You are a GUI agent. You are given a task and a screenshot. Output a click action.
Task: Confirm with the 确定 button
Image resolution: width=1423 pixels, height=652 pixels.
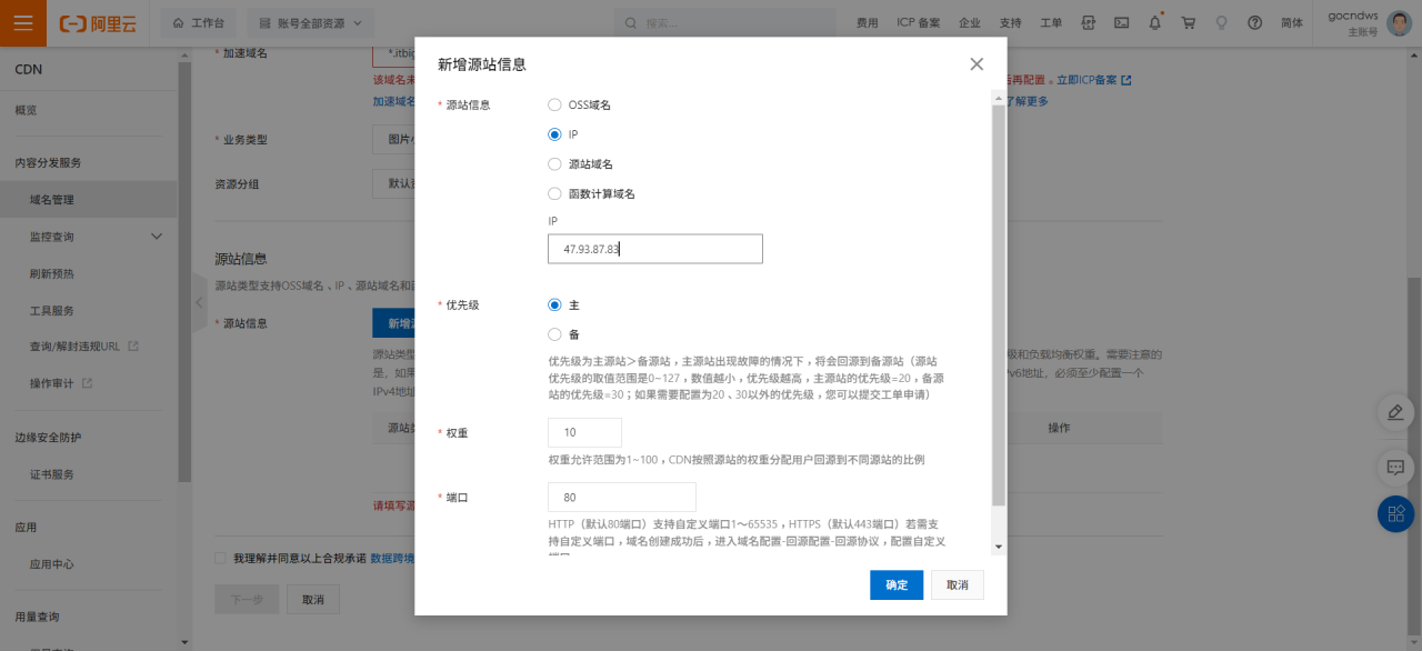point(896,585)
